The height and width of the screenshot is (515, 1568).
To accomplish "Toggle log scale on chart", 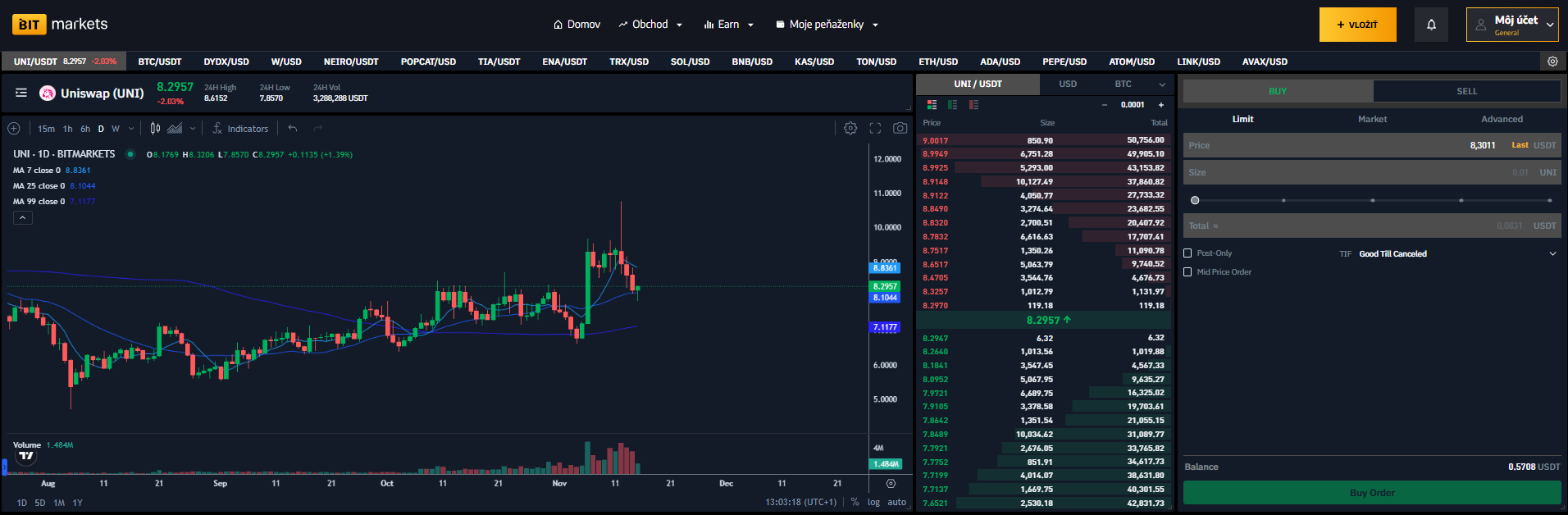I will point(873,502).
